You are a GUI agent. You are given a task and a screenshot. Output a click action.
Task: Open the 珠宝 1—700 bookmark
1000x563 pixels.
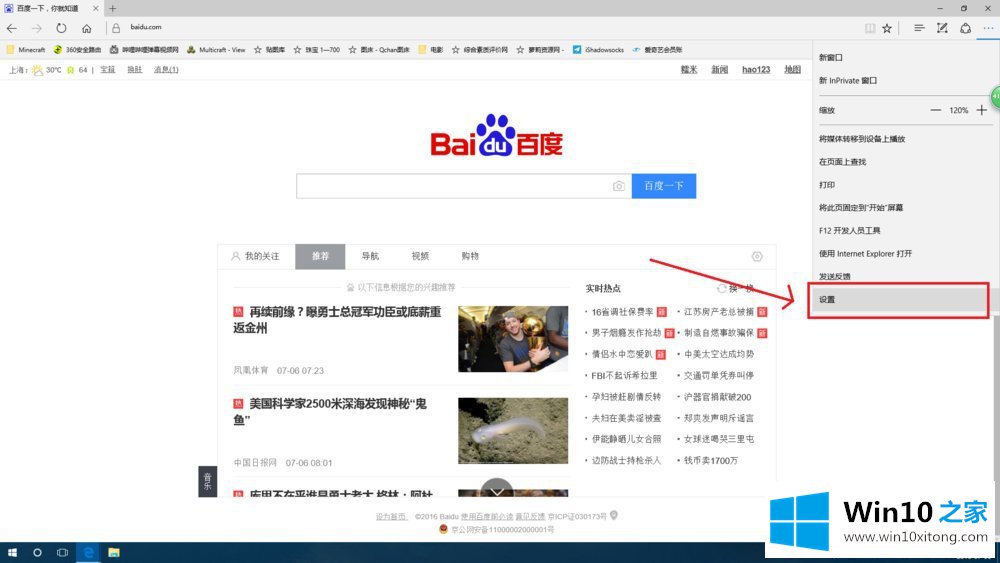point(317,50)
